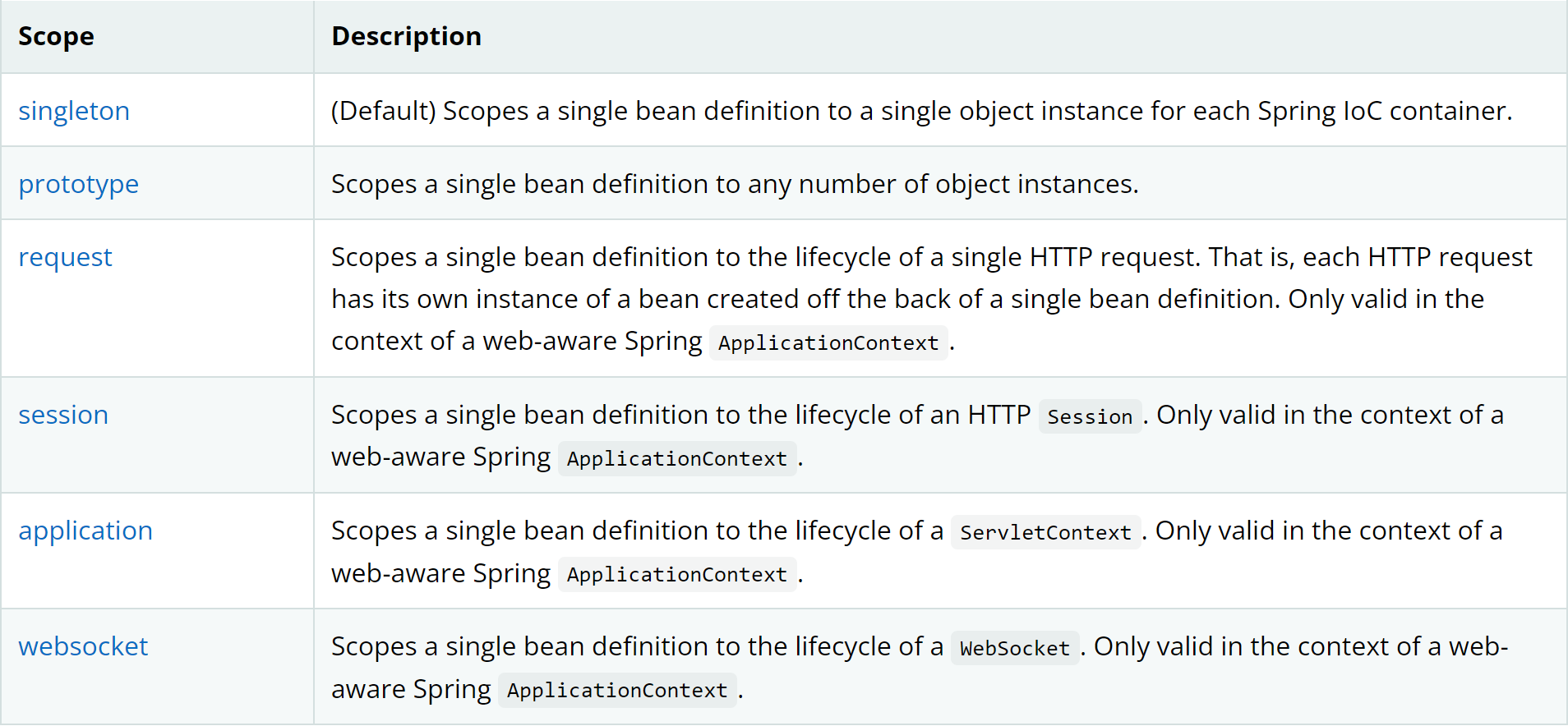Open the prototype scope link
1568x726 pixels.
pyautogui.click(x=79, y=184)
